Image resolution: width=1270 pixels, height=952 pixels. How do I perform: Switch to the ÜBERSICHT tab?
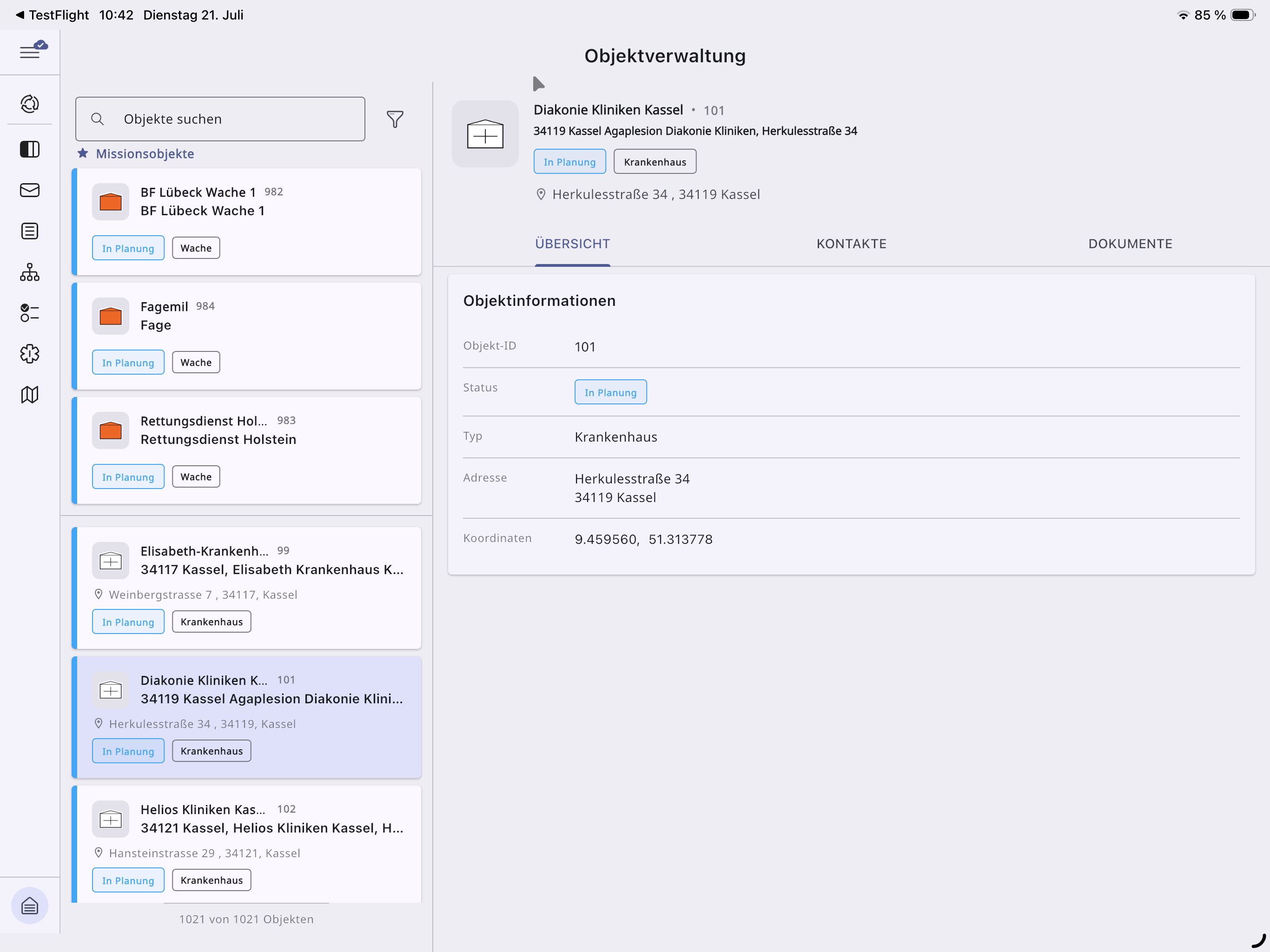tap(572, 244)
